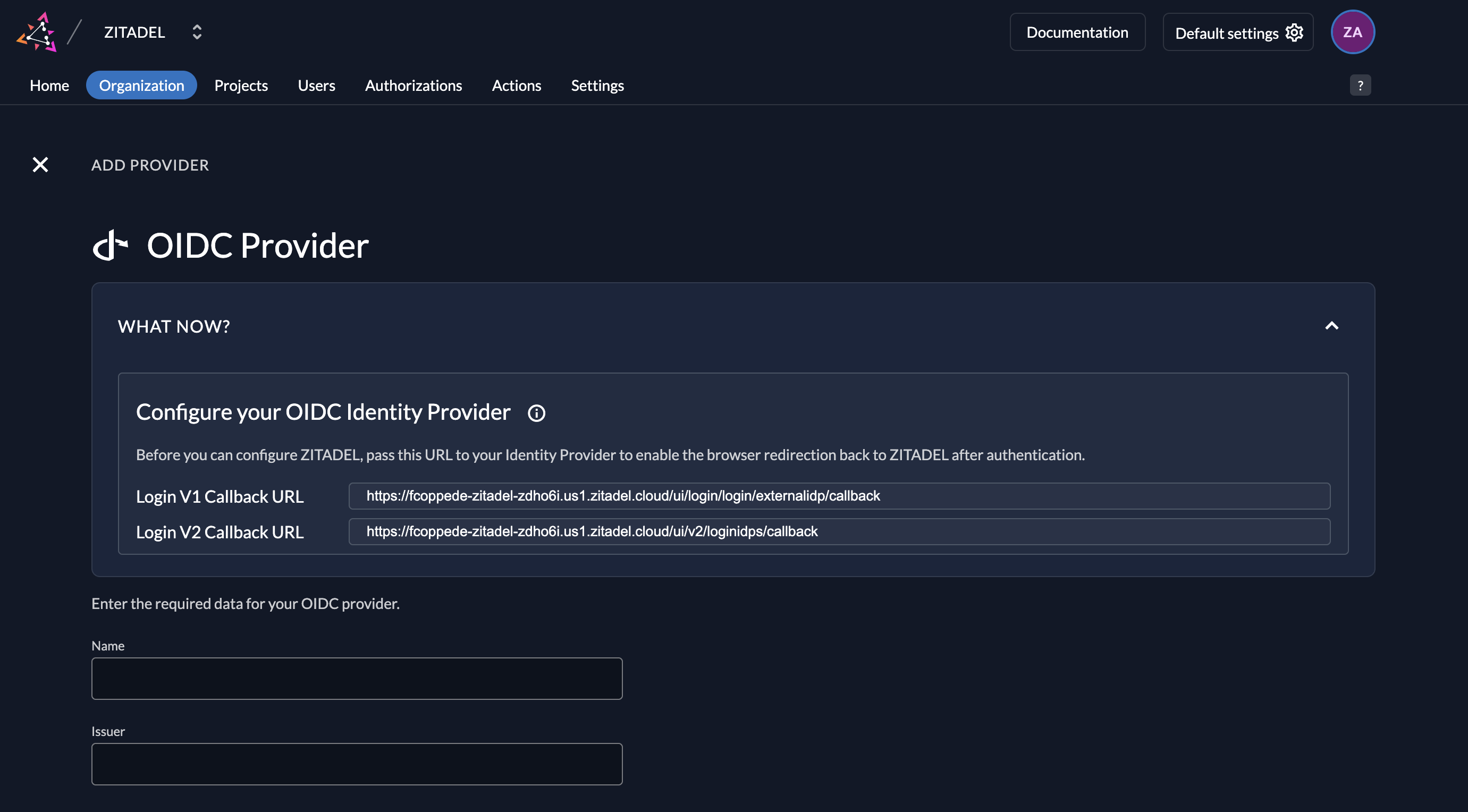This screenshot has height=812, width=1468.
Task: Open the organization switcher
Action: [x=197, y=32]
